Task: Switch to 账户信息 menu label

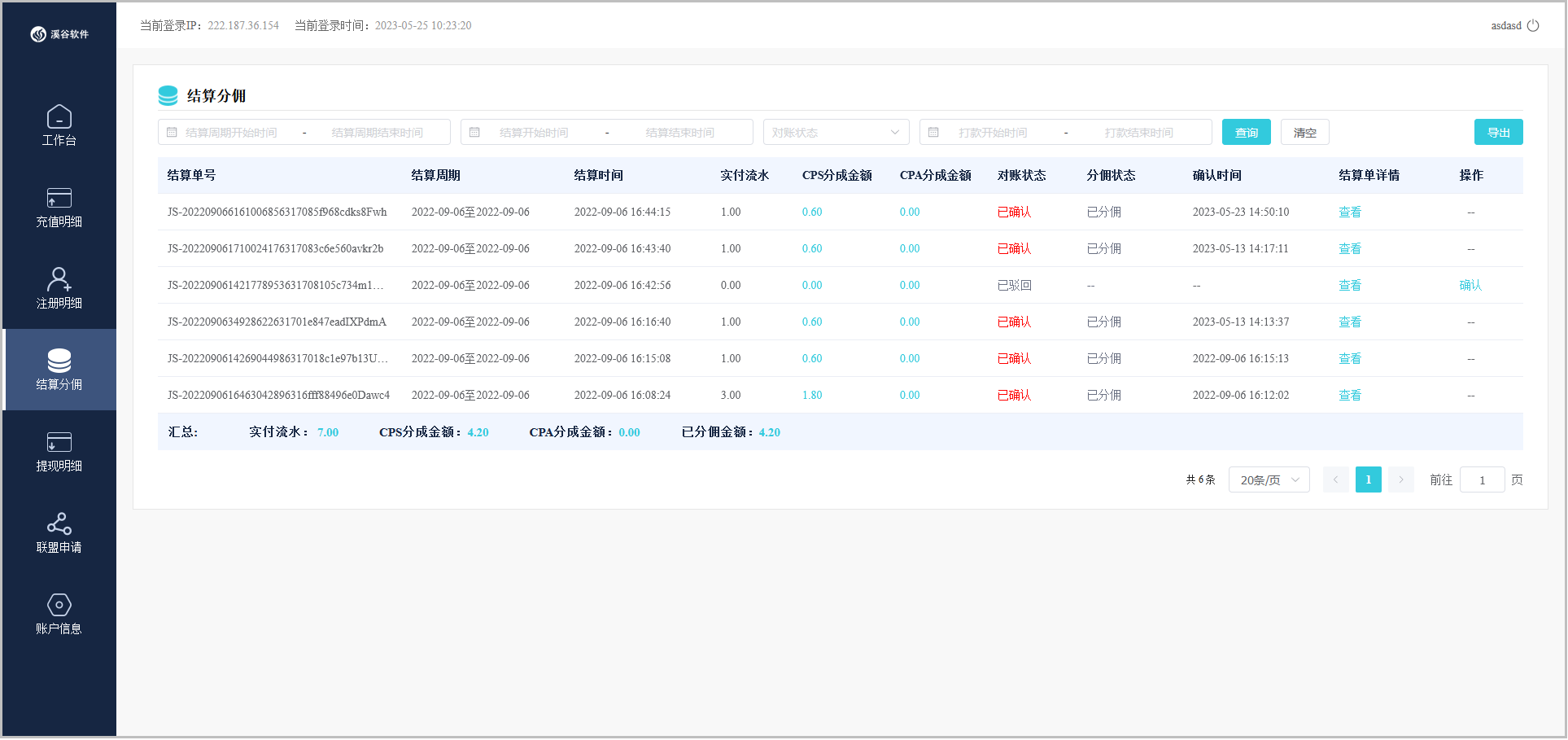Action: [59, 628]
